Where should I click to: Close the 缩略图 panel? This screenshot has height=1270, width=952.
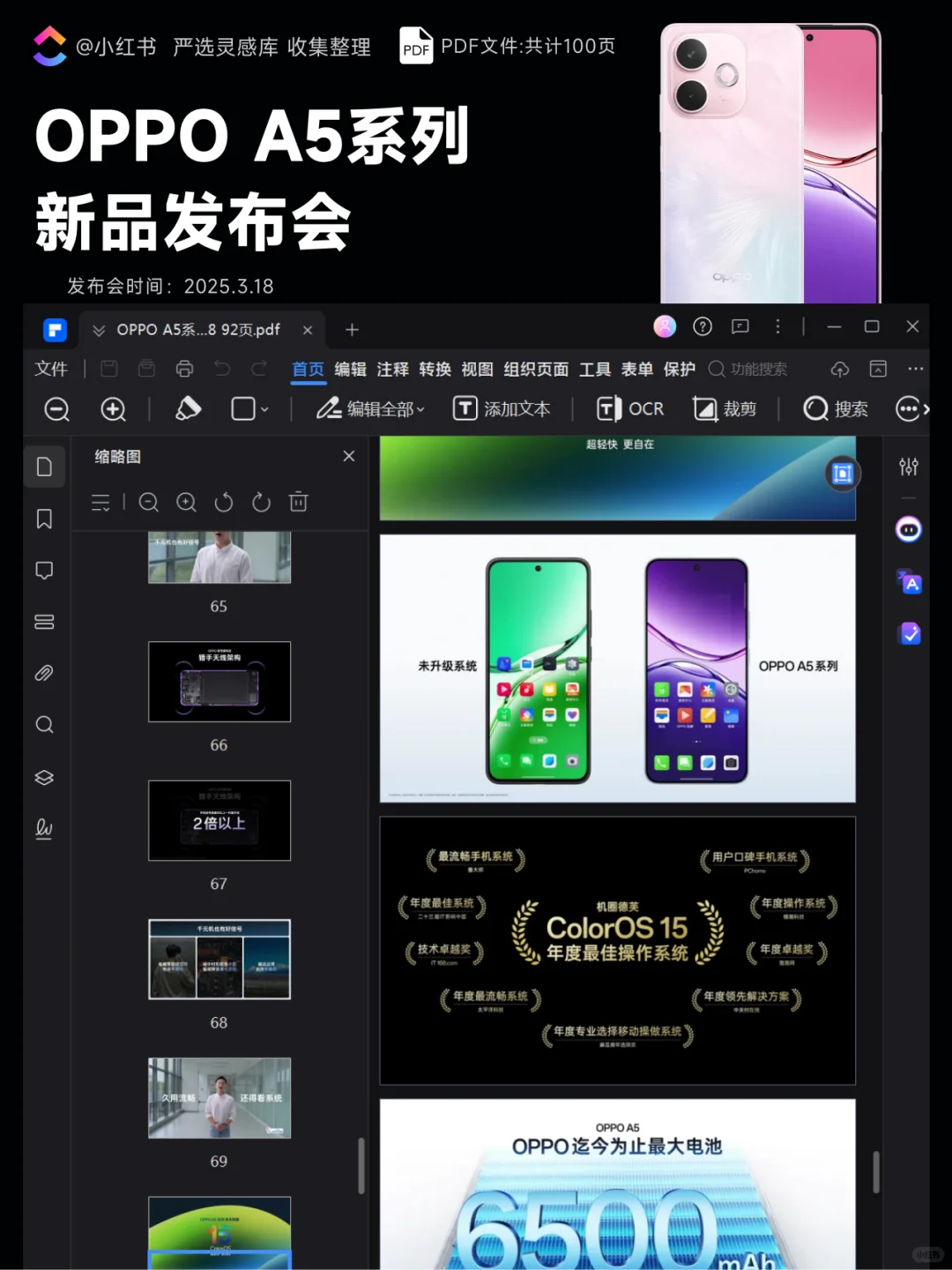(349, 456)
